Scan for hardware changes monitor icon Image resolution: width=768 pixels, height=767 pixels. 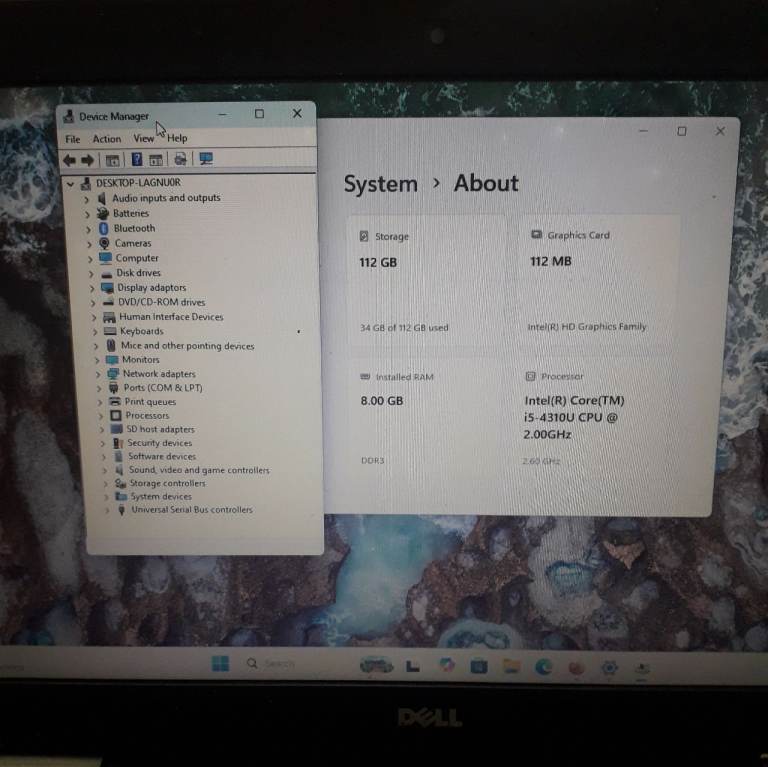pos(206,158)
